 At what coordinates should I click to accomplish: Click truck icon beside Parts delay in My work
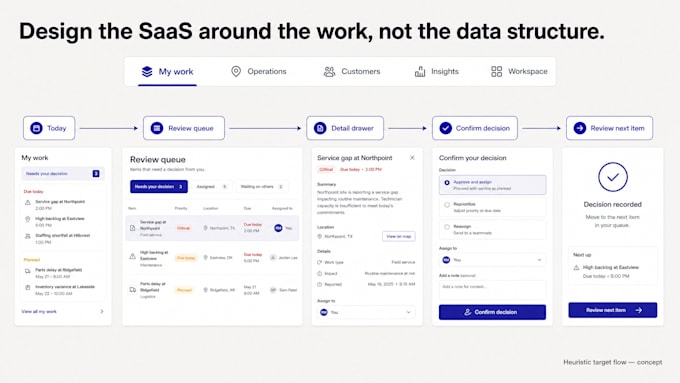[28, 271]
